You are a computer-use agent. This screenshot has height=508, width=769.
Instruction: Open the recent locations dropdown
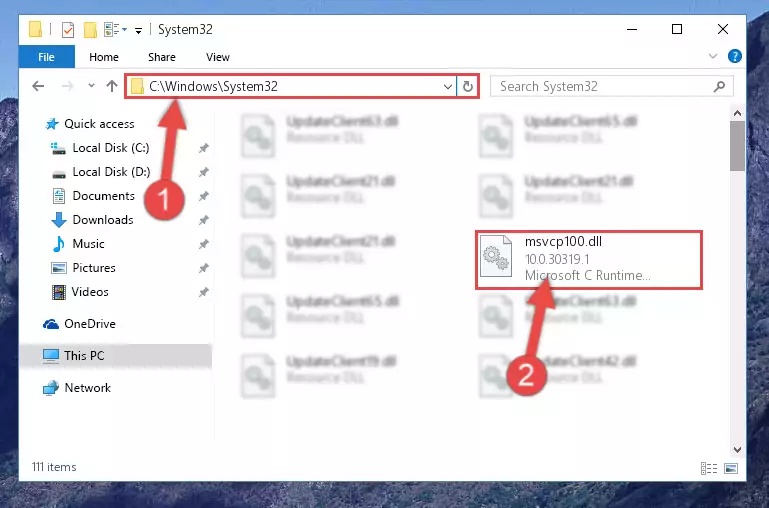(x=91, y=86)
